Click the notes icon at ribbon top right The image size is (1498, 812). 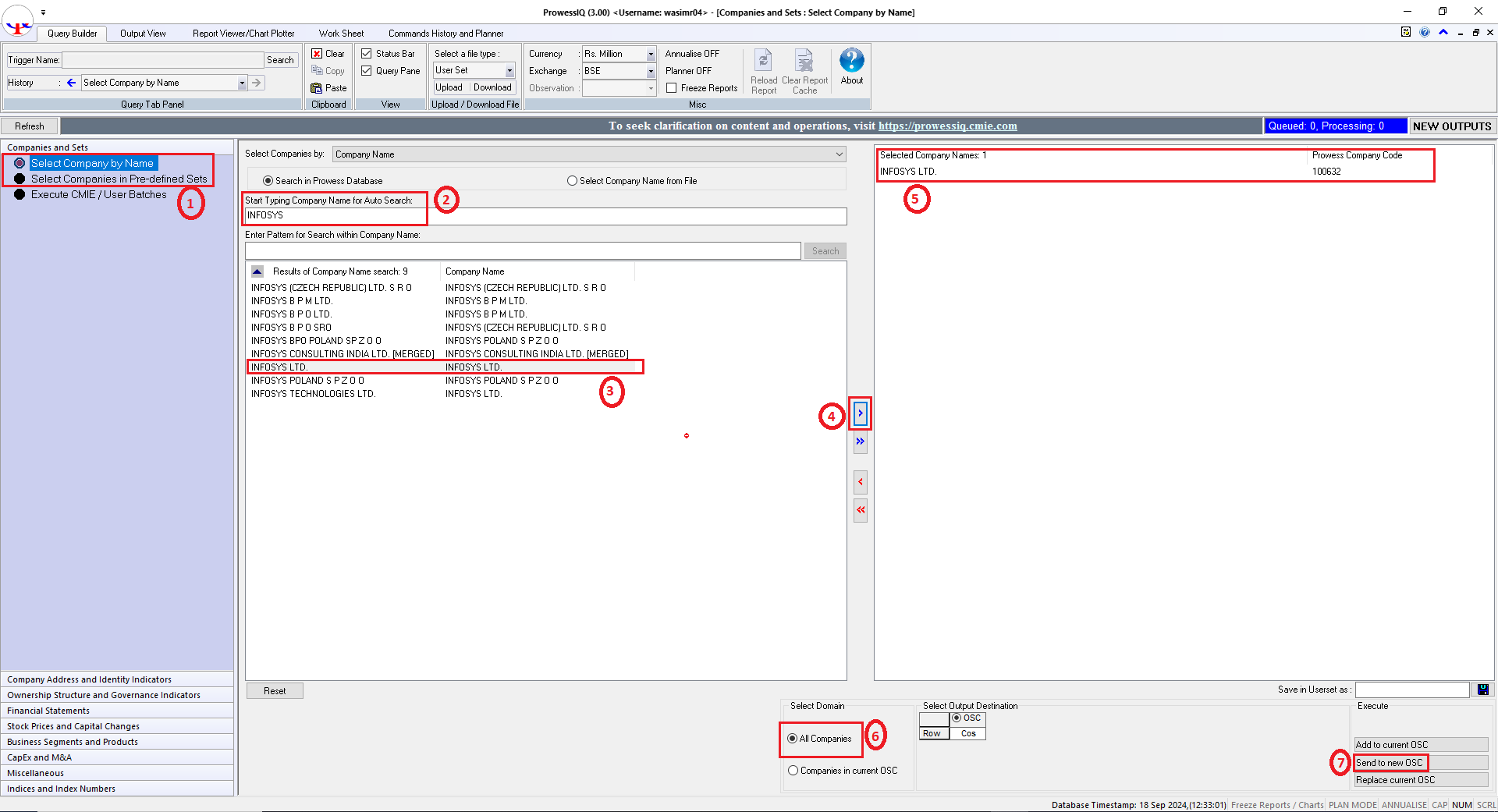pos(1406,32)
